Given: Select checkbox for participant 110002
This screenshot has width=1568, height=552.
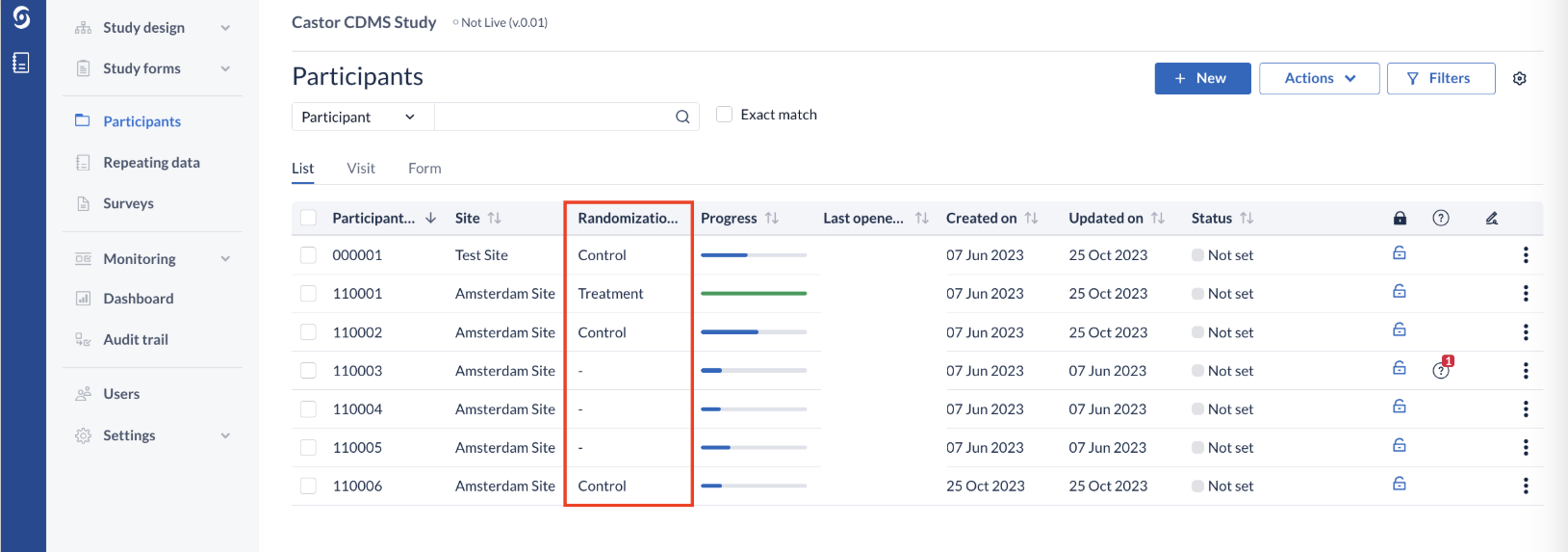Looking at the screenshot, I should pyautogui.click(x=308, y=332).
